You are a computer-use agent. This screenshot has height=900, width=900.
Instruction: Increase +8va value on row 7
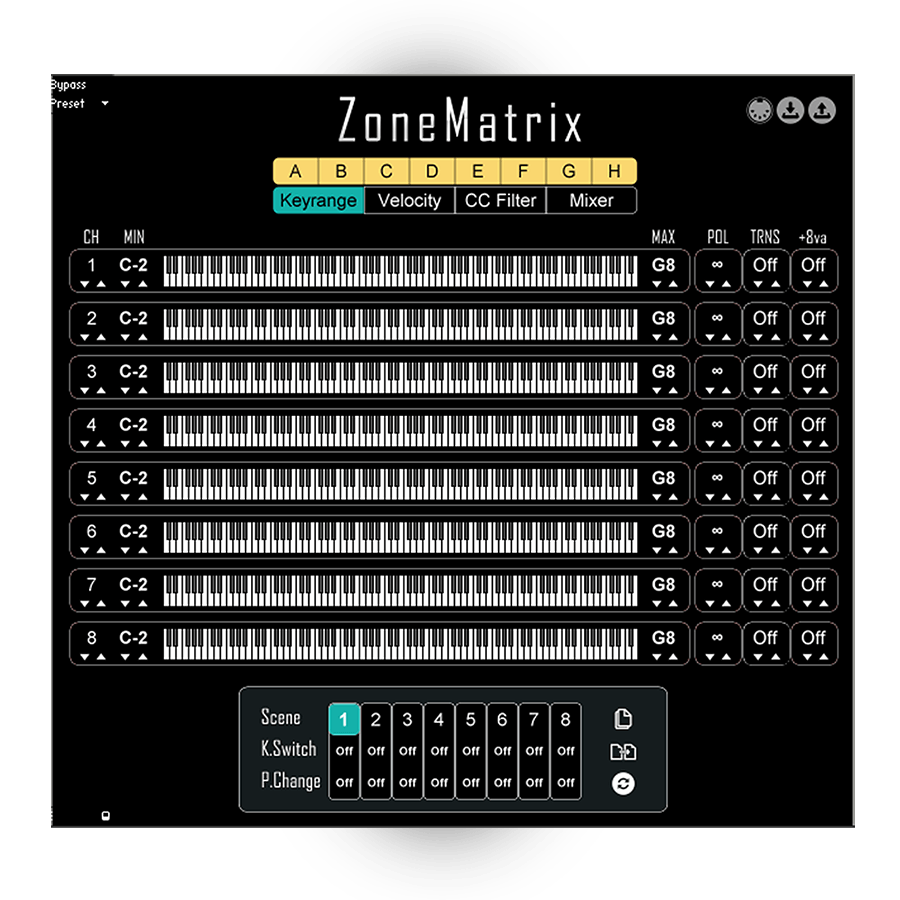click(824, 604)
